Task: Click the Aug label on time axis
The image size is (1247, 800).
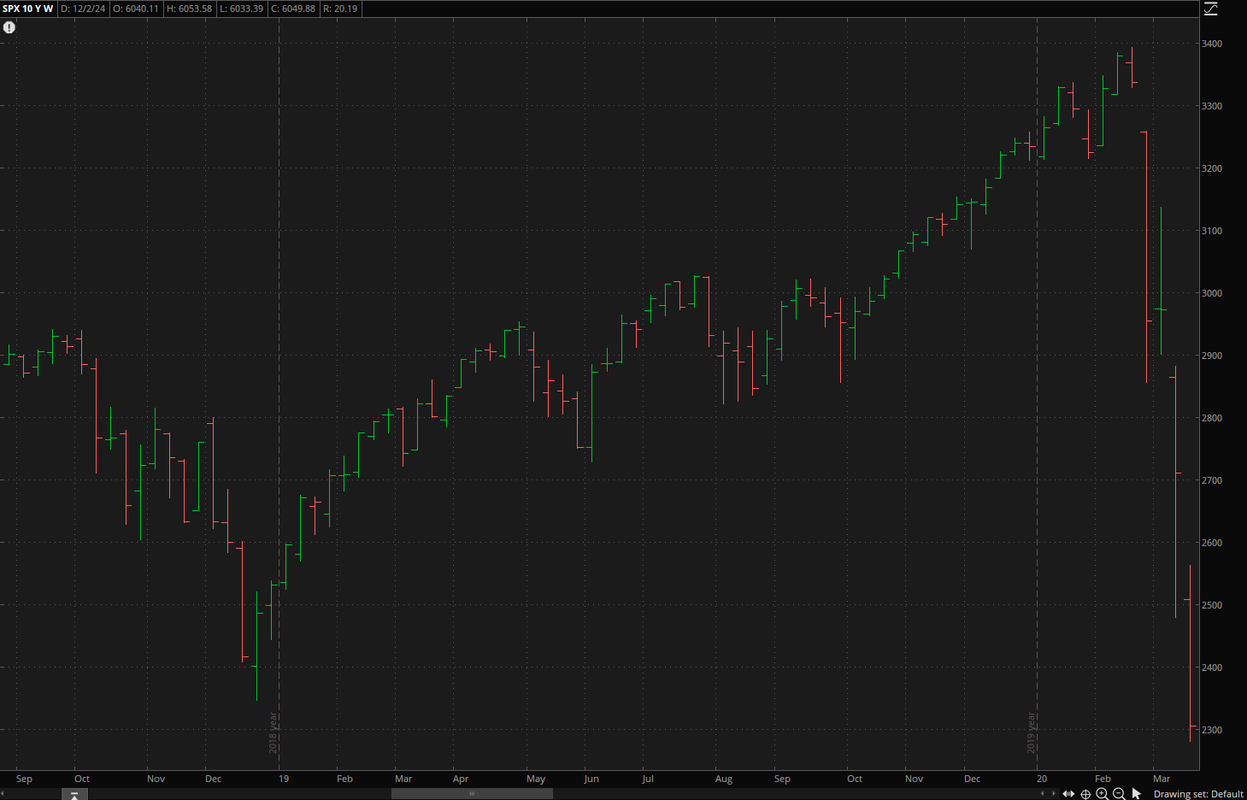Action: coord(723,778)
